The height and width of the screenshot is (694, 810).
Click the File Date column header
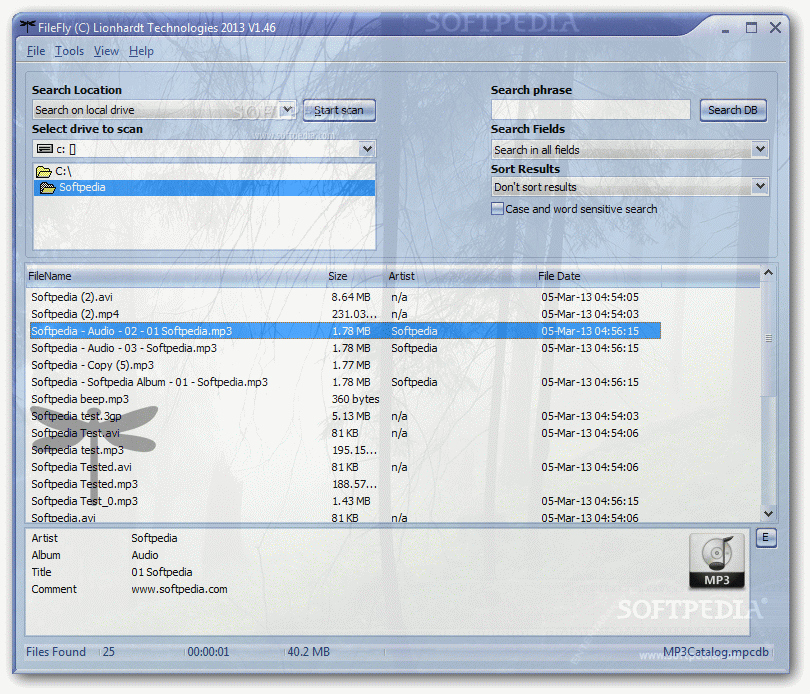[x=598, y=276]
